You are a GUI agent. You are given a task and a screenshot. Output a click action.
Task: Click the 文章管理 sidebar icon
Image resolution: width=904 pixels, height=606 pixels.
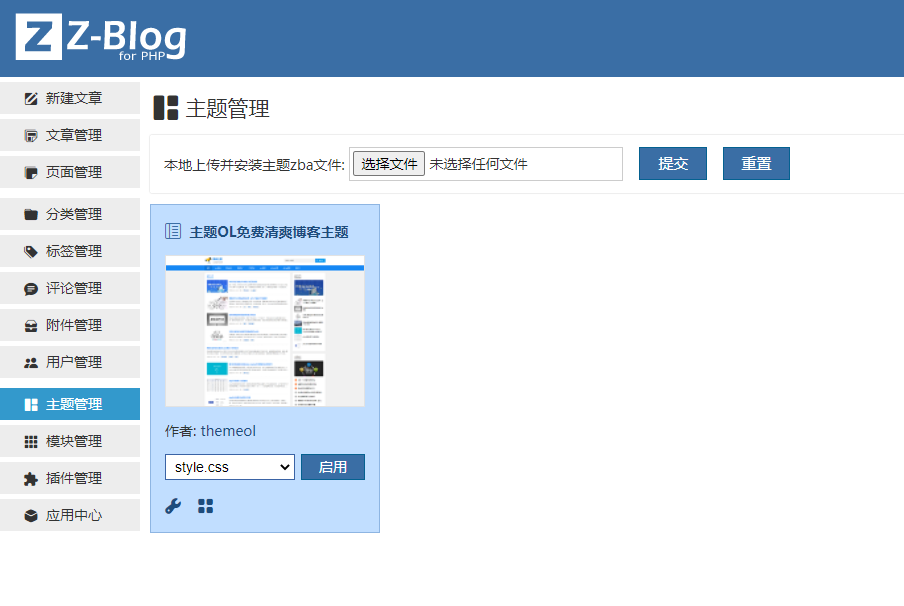click(x=31, y=135)
